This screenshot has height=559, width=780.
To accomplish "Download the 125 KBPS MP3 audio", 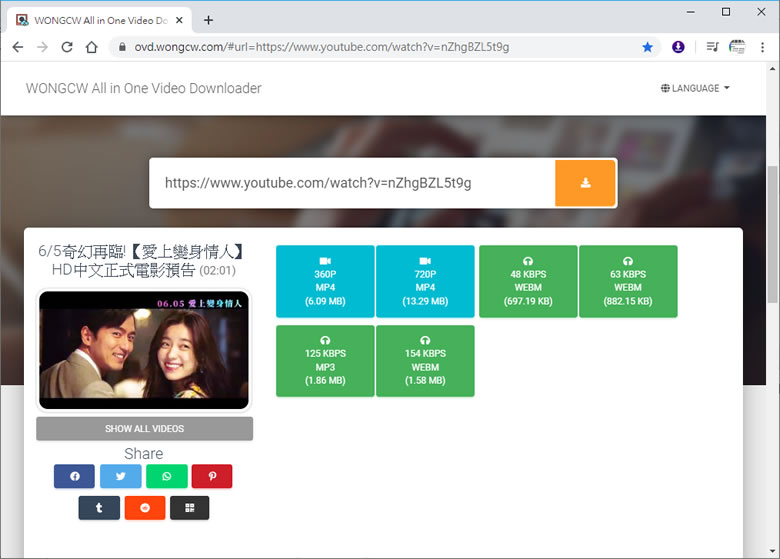I will coord(325,360).
